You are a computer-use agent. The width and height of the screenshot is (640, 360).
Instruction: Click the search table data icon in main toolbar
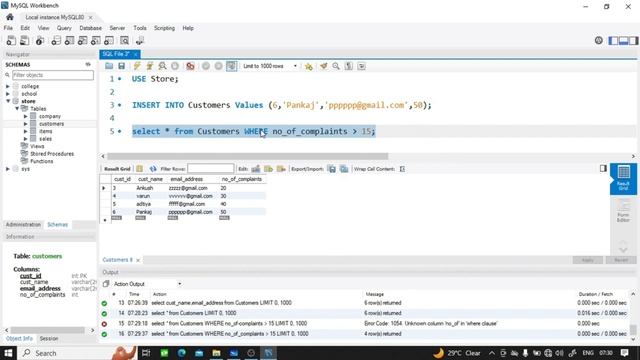click(124, 41)
